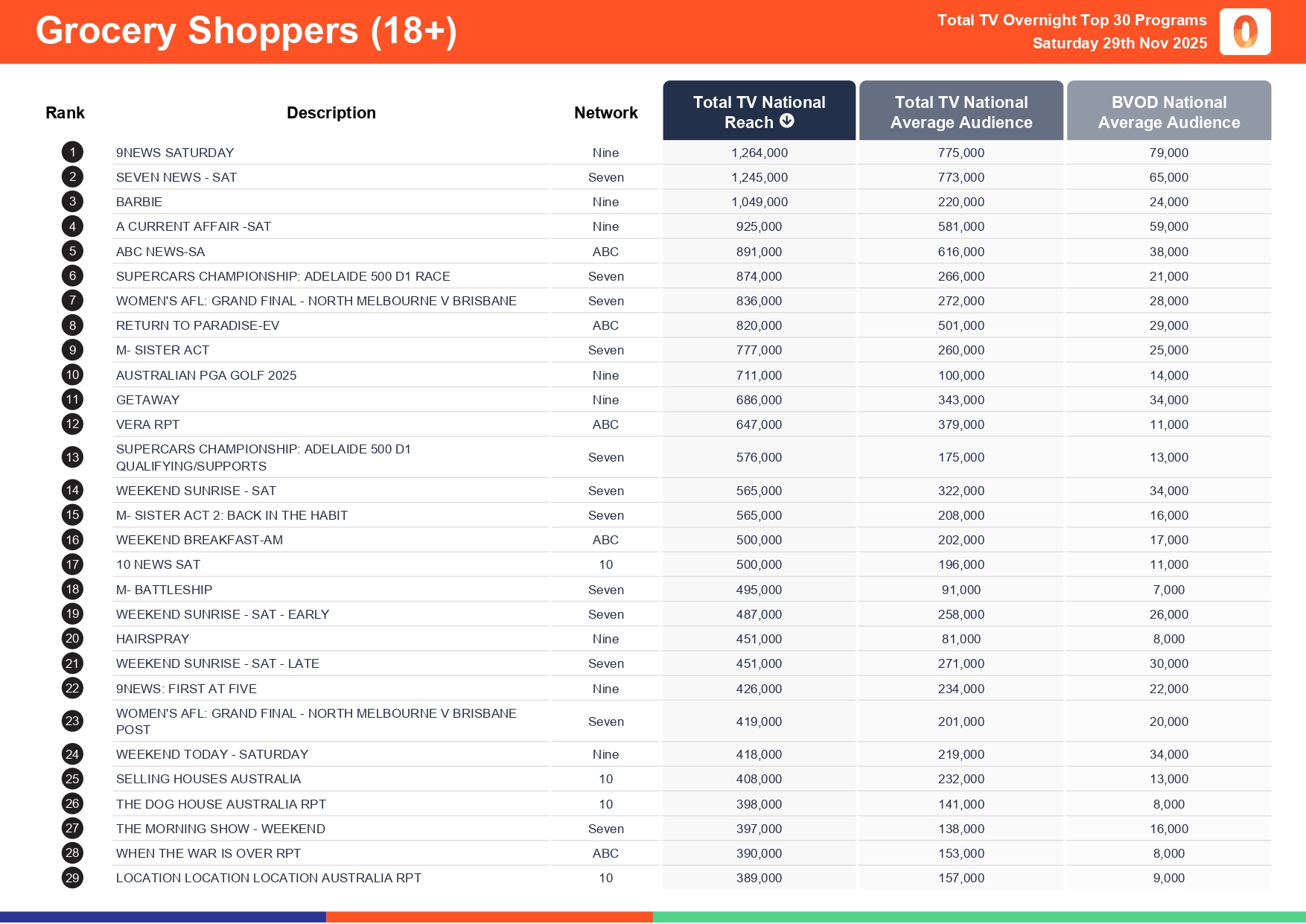
Task: Click the Description column heading
Action: click(x=331, y=112)
